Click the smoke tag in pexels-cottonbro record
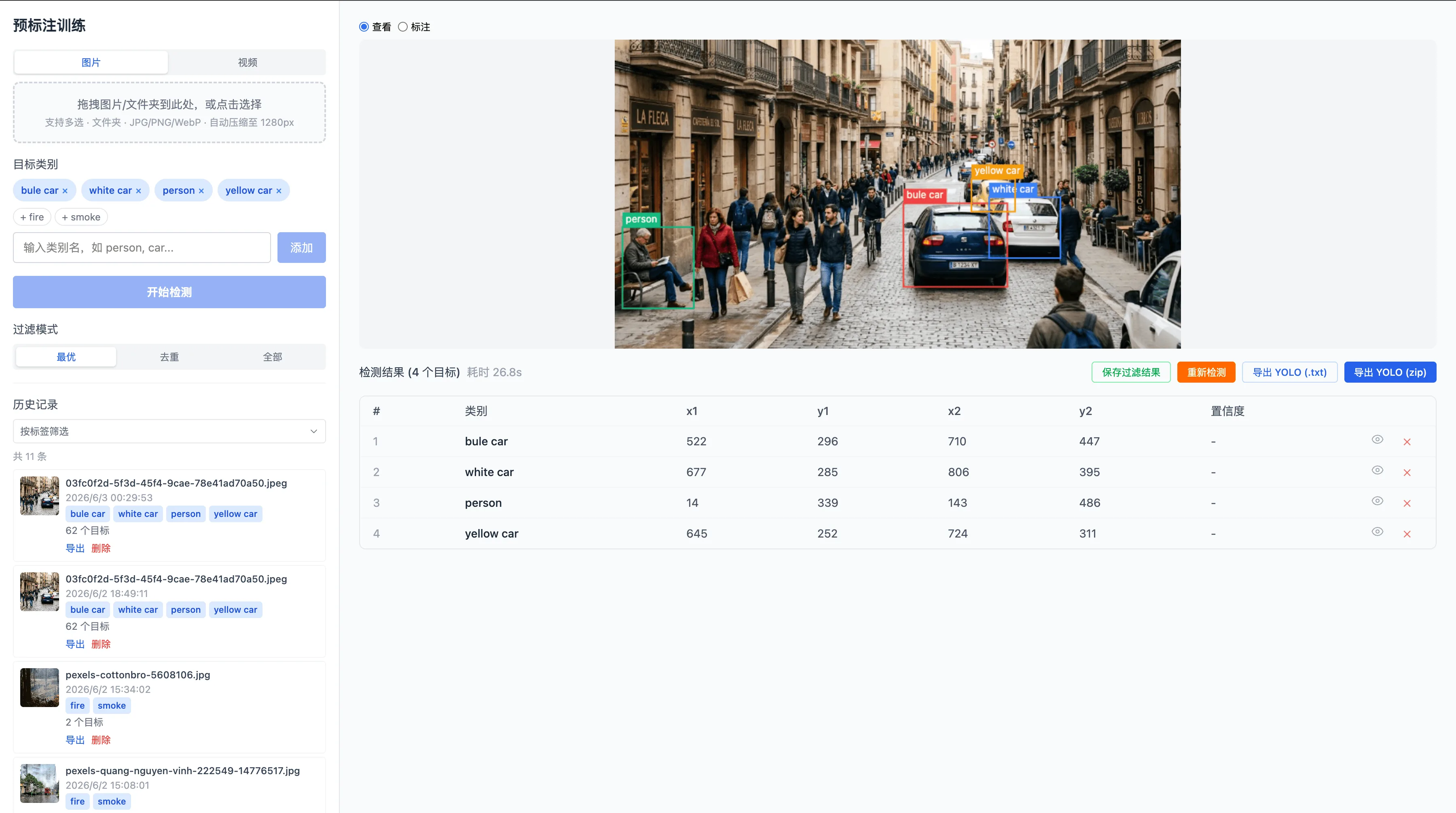 (x=112, y=705)
